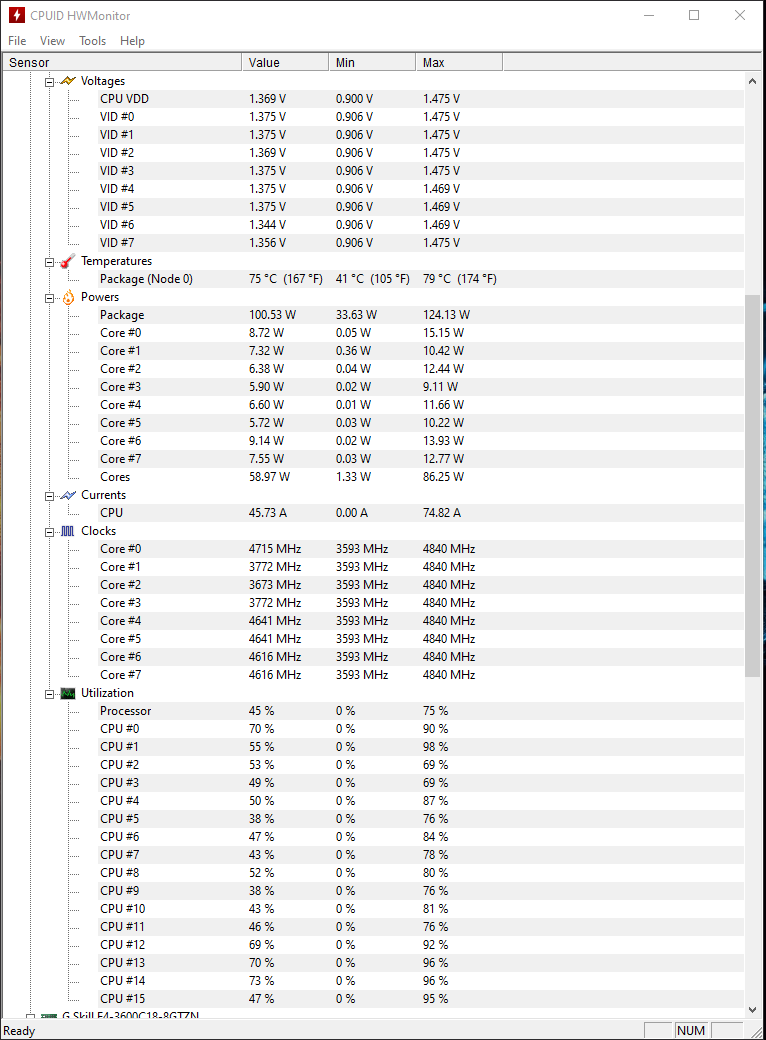Click the Currents wave icon
The width and height of the screenshot is (766, 1040).
tap(68, 495)
